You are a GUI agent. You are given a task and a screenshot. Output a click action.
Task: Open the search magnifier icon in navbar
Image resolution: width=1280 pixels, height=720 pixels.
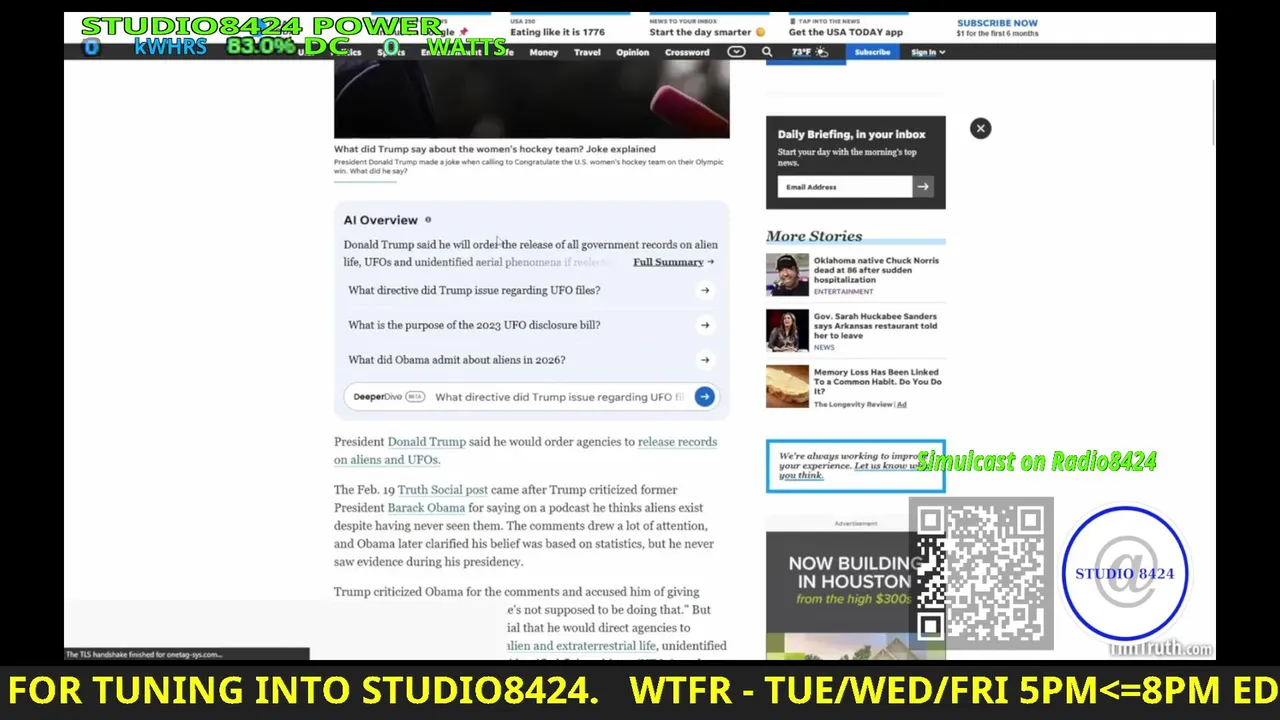point(767,52)
